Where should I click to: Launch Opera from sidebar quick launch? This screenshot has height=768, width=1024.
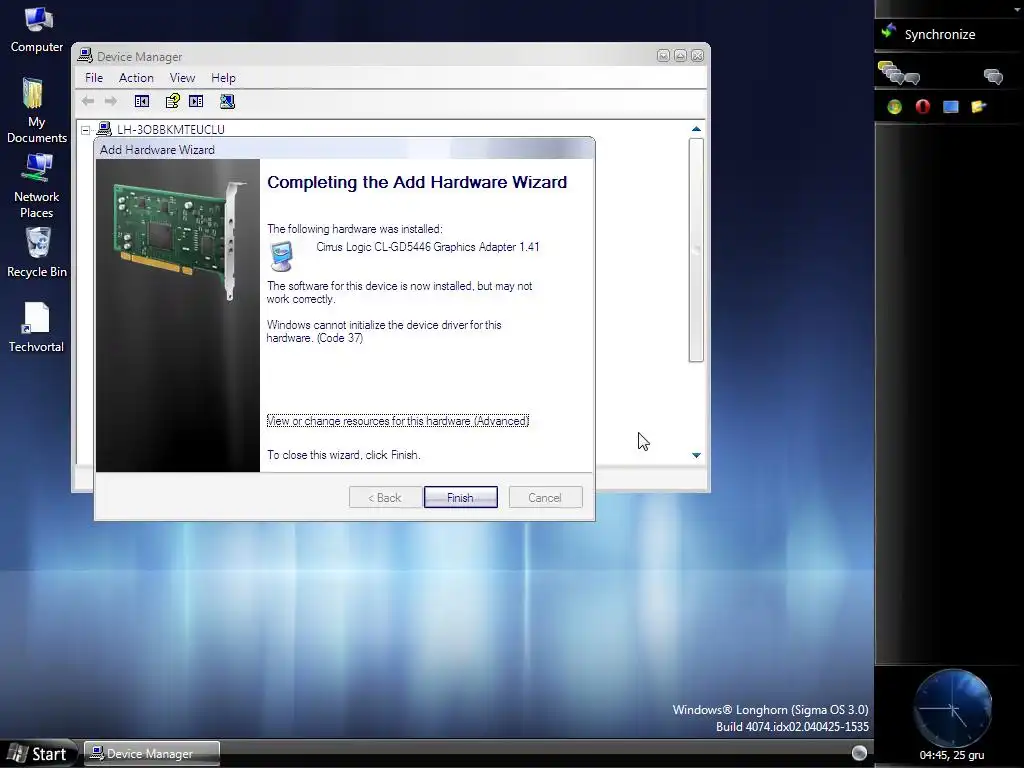pyautogui.click(x=922, y=106)
